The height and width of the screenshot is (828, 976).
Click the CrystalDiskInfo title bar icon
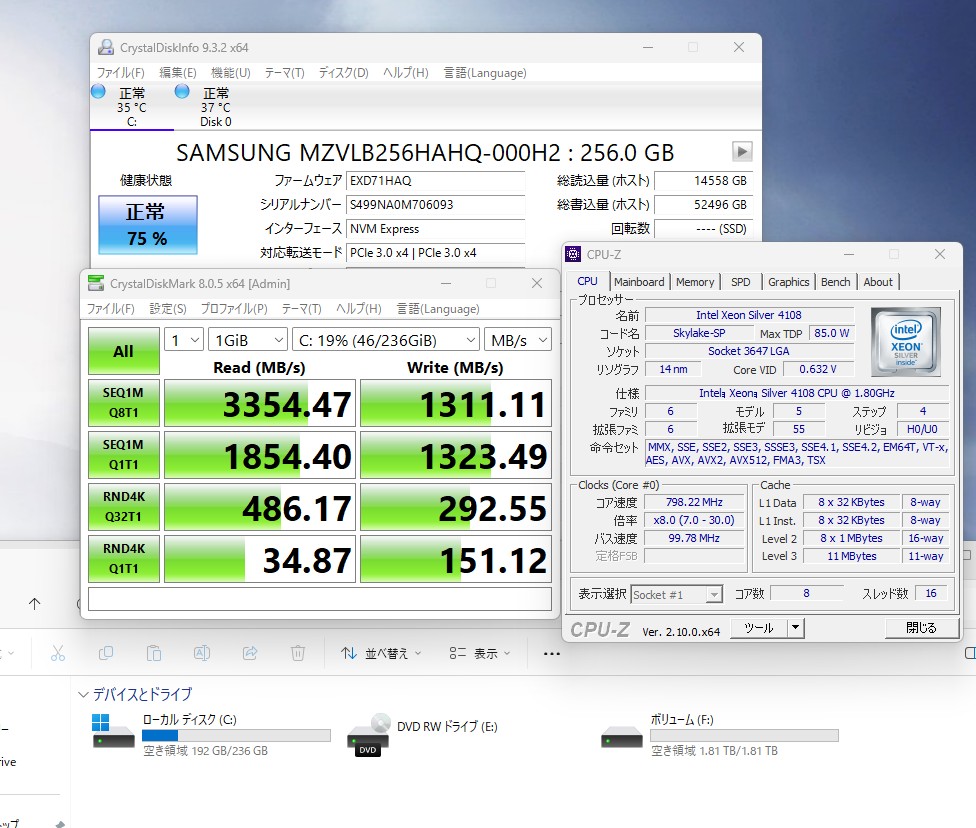[x=106, y=47]
